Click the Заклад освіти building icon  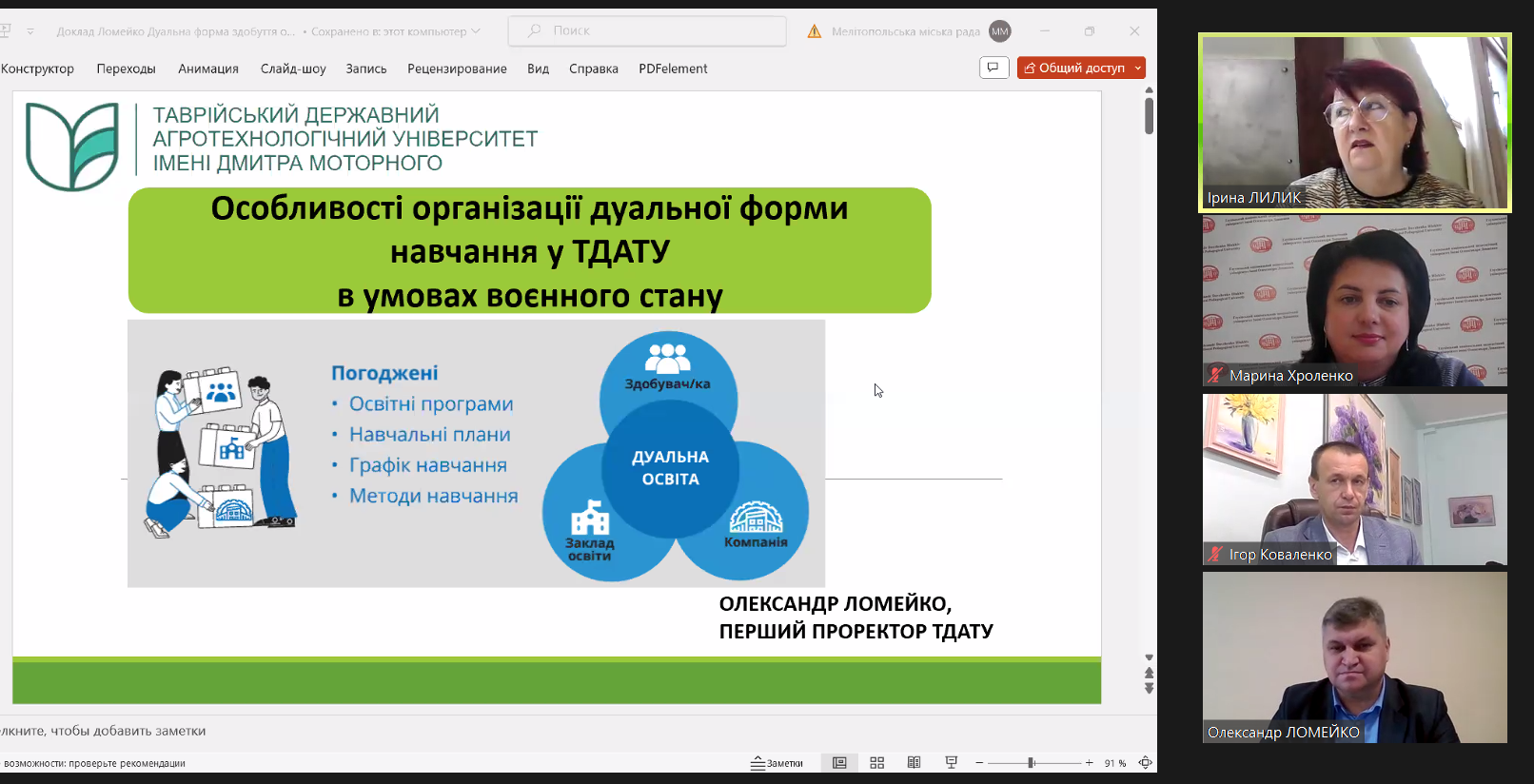pyautogui.click(x=590, y=518)
